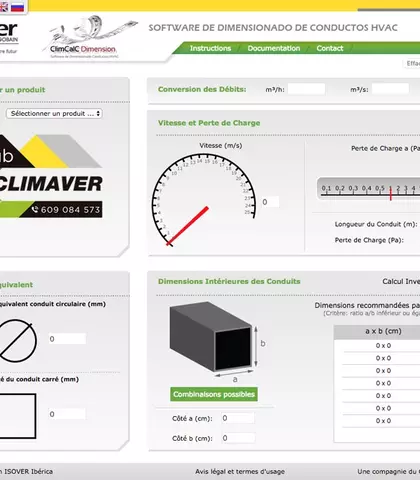The height and width of the screenshot is (480, 420).
Task: Click the last '0 x 0' table row
Action: (382, 421)
